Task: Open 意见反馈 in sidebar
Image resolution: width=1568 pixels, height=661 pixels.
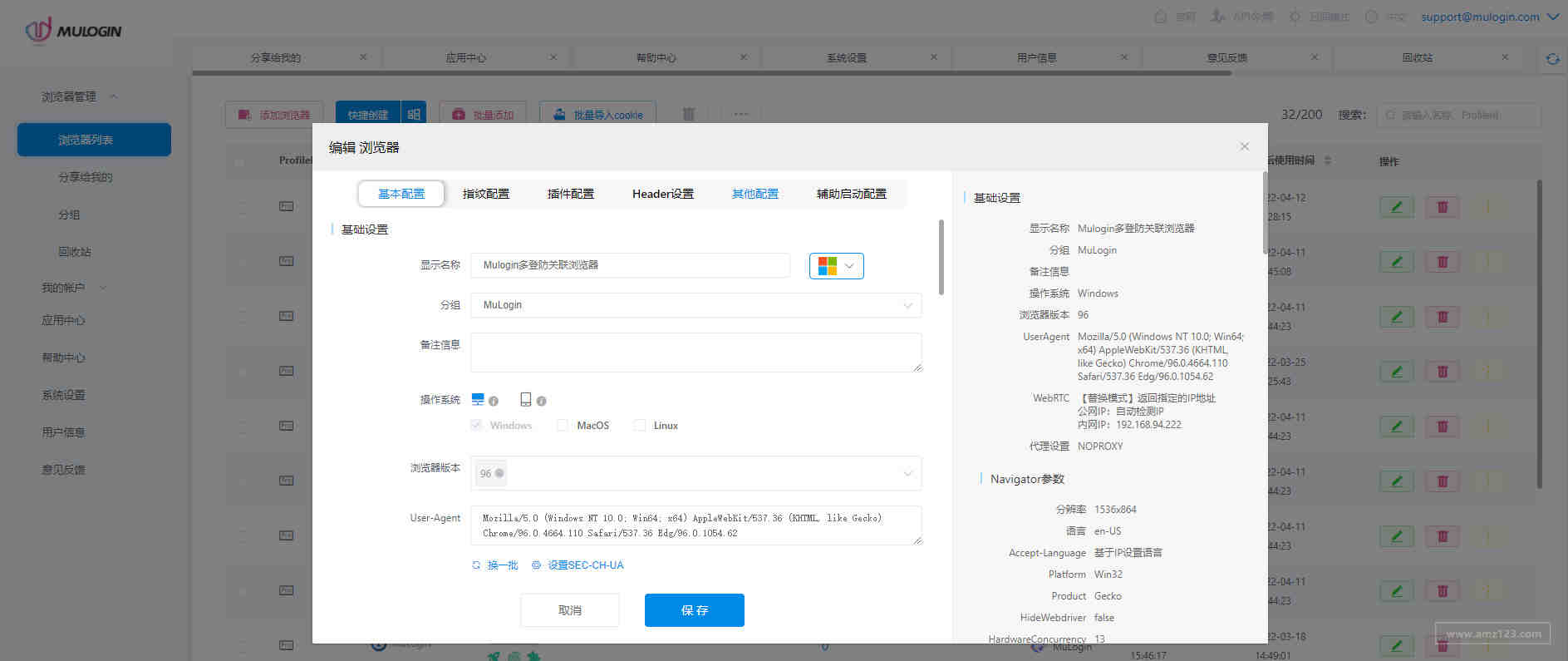Action: coord(64,470)
